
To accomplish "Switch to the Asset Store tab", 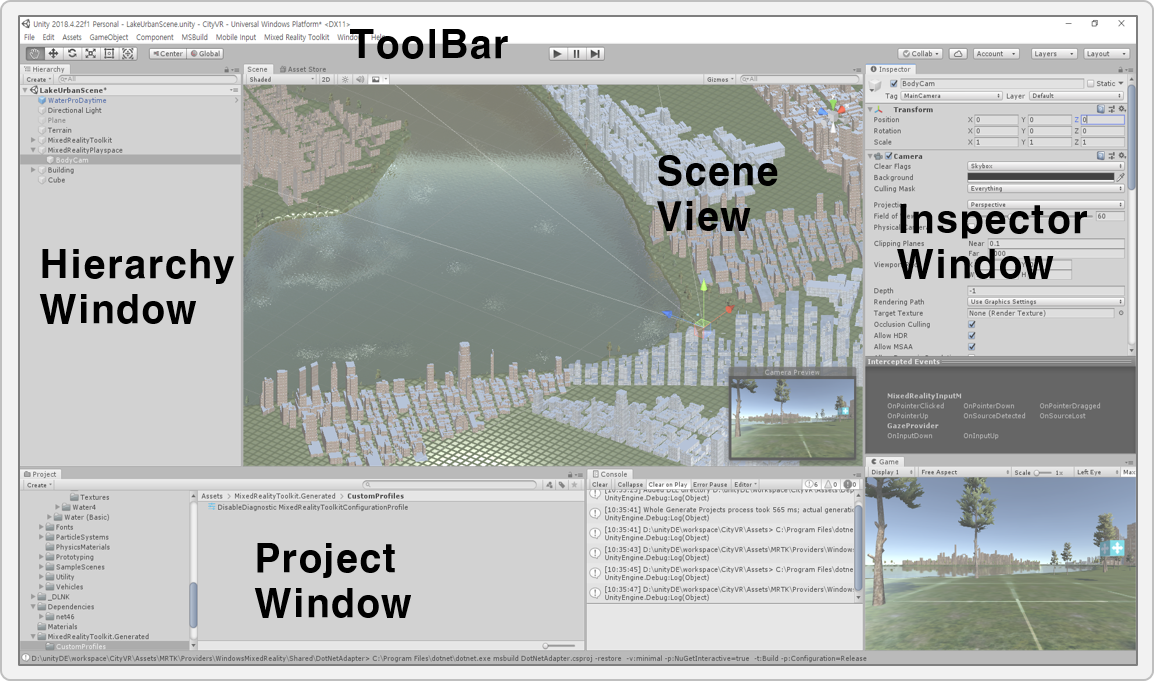I will [302, 69].
